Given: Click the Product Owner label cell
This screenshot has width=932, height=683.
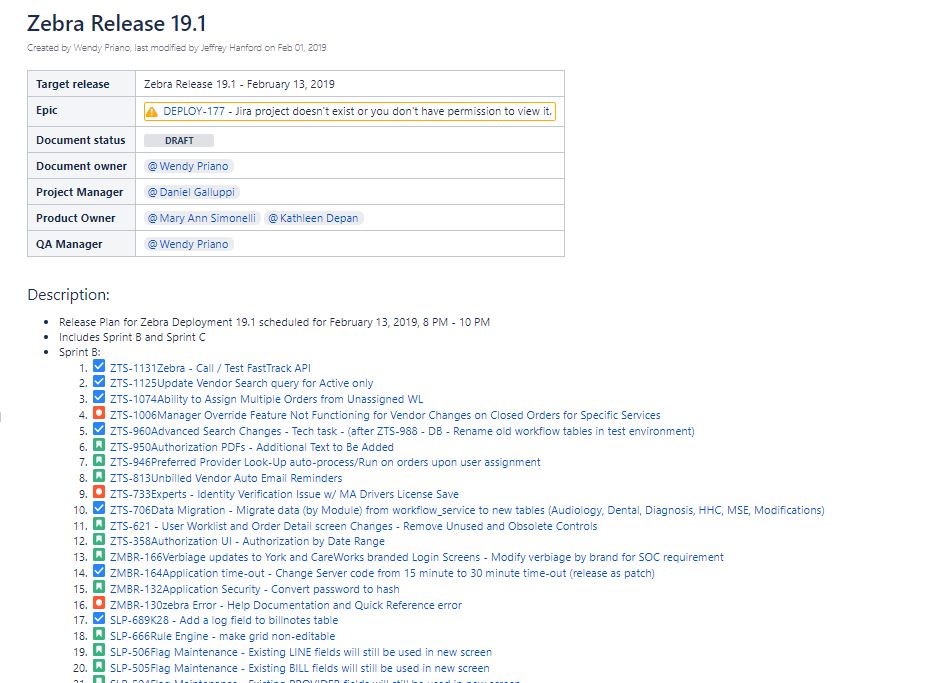Looking at the screenshot, I should [x=81, y=218].
